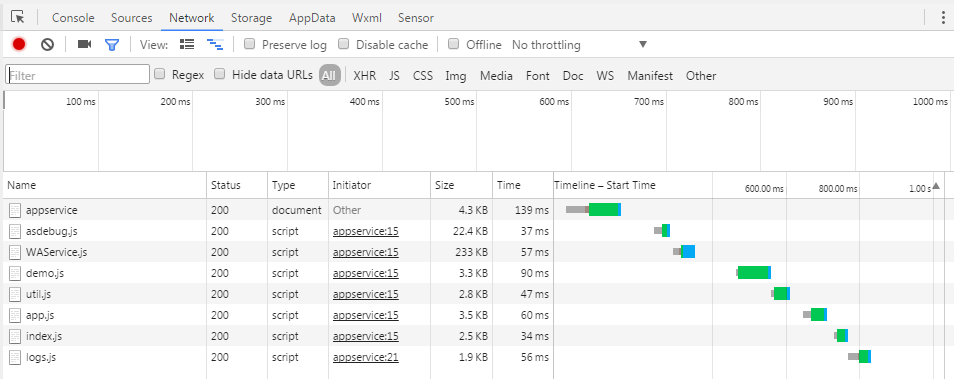Filter requests by Media type
This screenshot has height=379, width=954.
(x=496, y=76)
